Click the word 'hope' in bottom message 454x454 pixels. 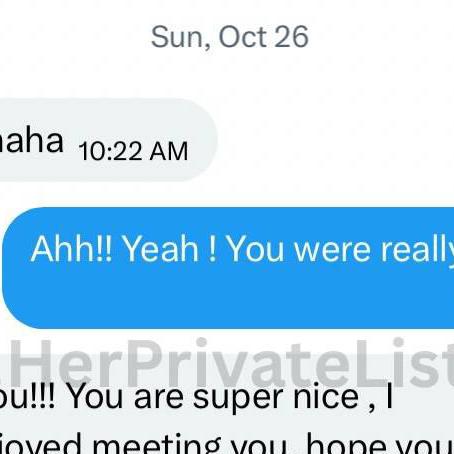(346, 443)
